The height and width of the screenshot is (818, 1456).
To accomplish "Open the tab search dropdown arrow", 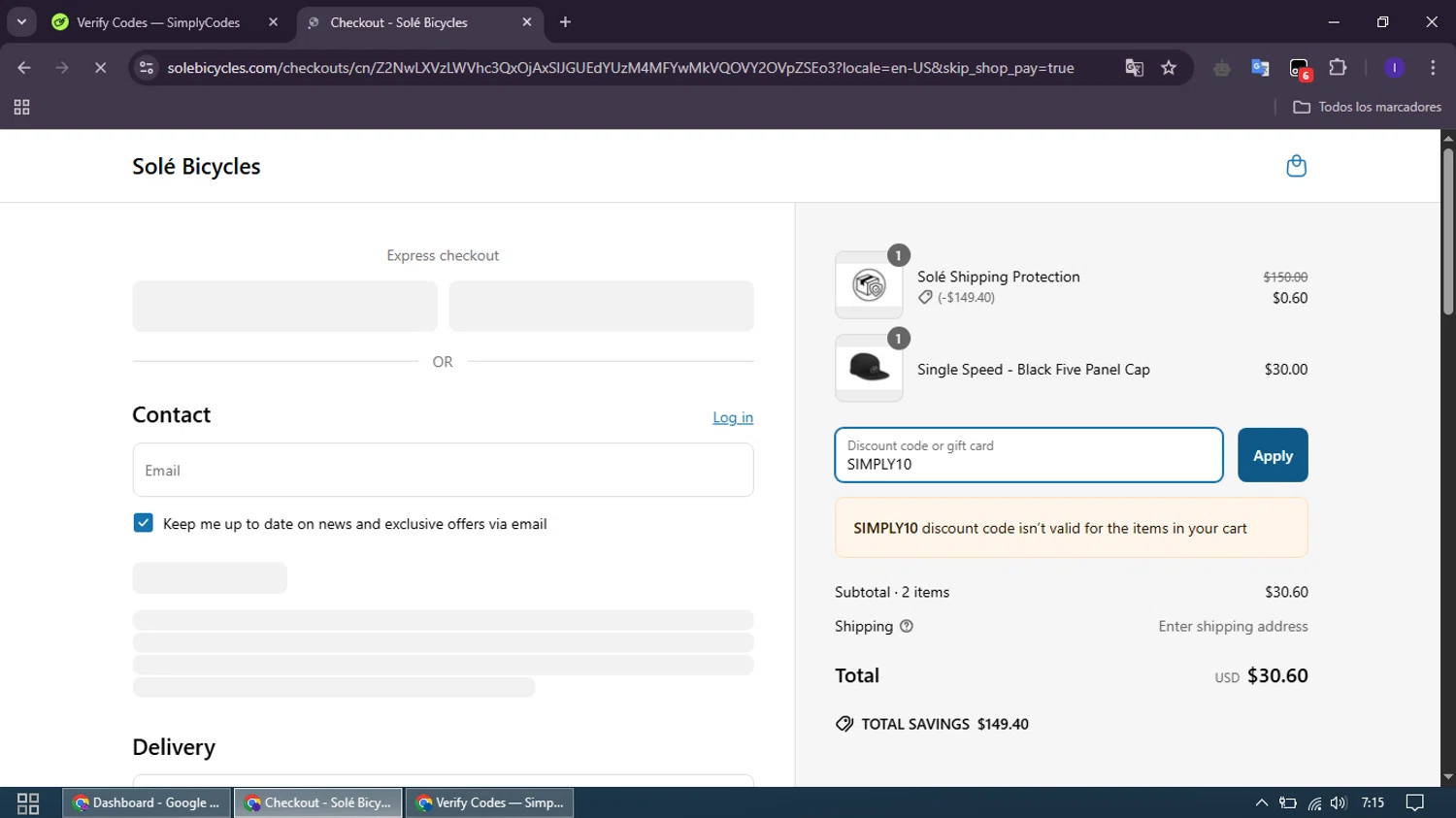I will coord(21,22).
